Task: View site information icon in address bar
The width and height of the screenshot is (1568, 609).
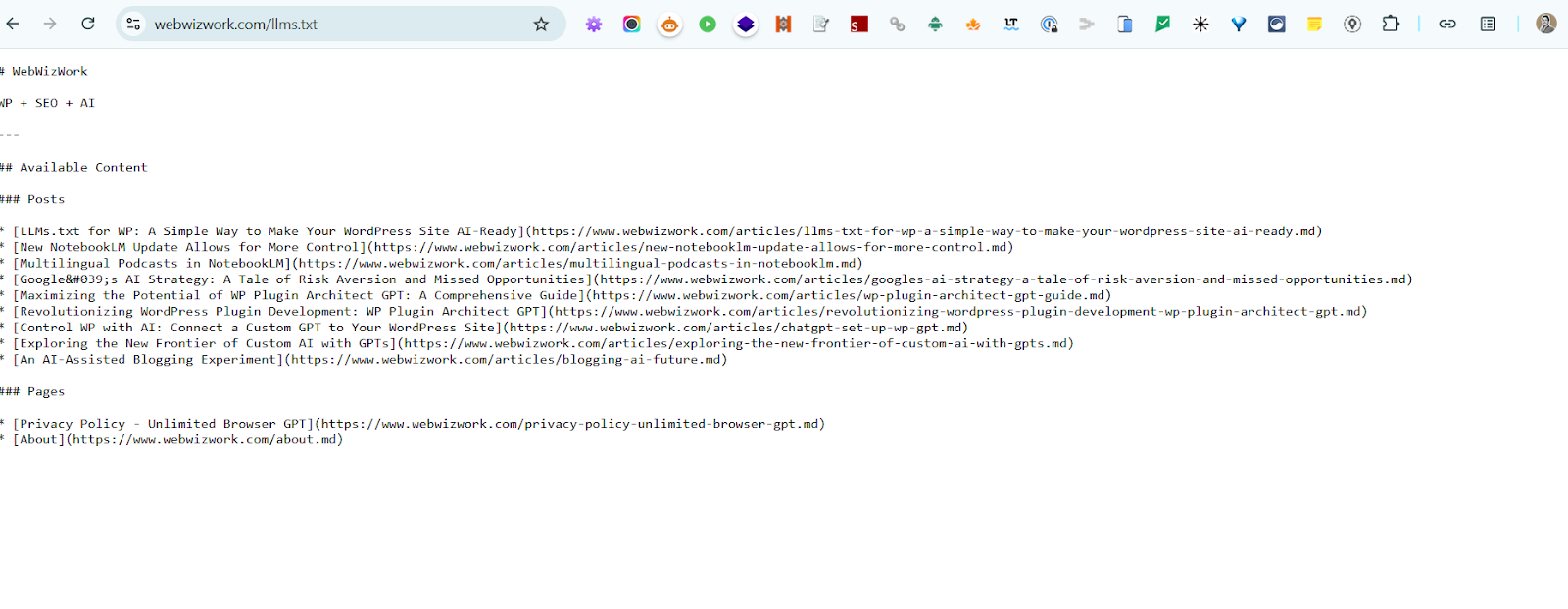Action: coord(133,24)
